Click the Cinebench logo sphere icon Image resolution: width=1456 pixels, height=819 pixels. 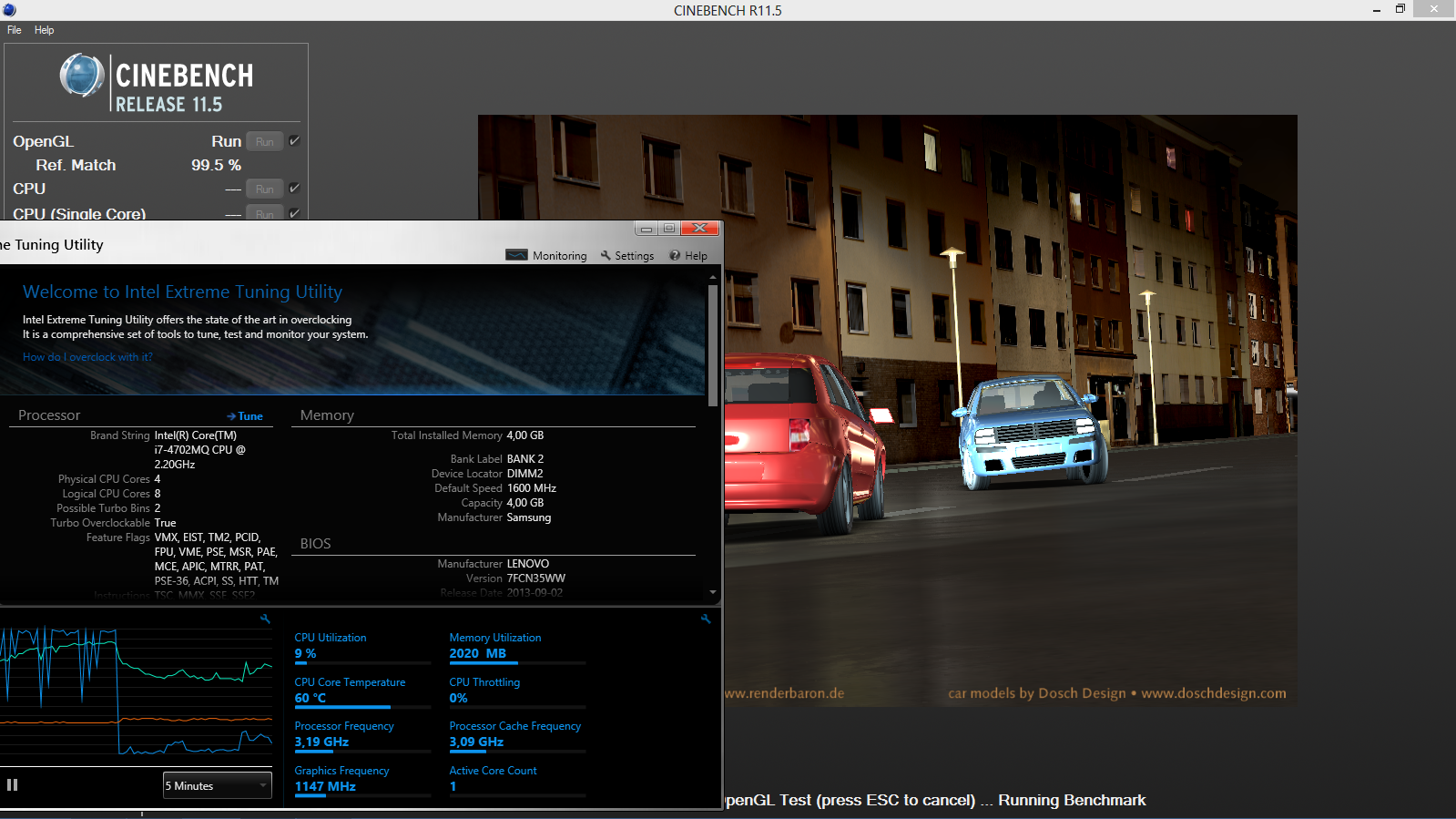click(x=82, y=76)
